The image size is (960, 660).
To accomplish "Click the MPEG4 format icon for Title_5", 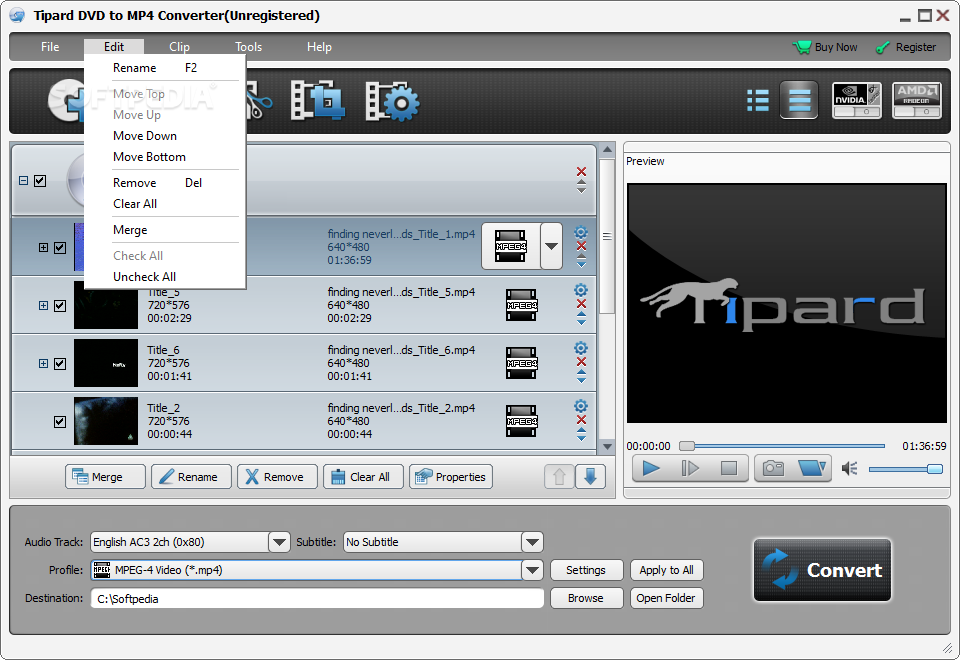I will pos(522,305).
